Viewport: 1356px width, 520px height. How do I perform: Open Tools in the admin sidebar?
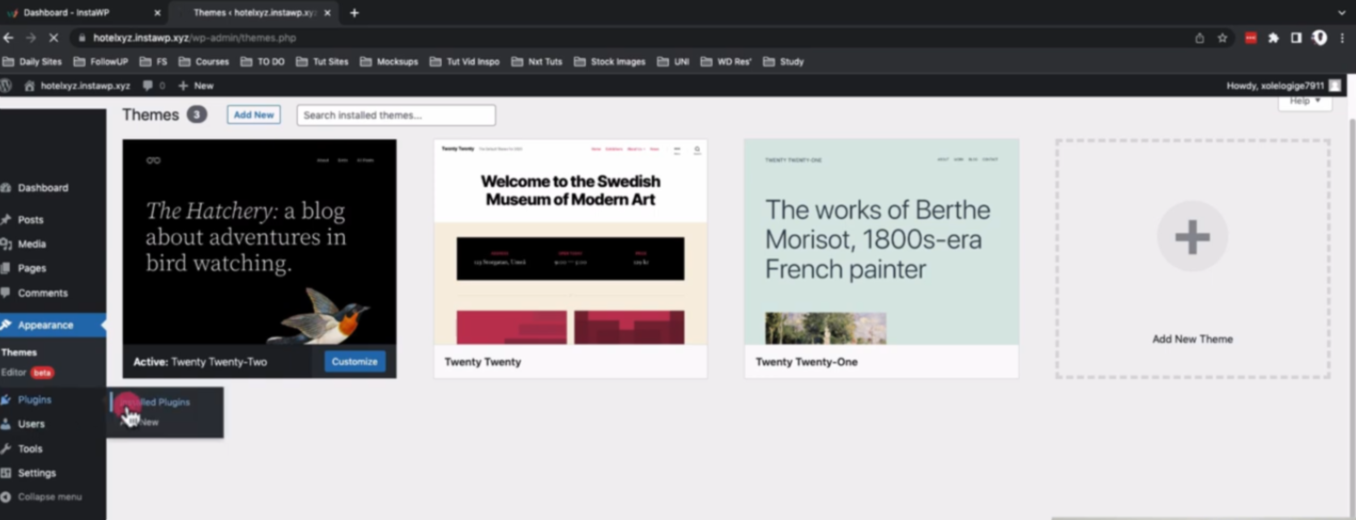click(x=30, y=449)
